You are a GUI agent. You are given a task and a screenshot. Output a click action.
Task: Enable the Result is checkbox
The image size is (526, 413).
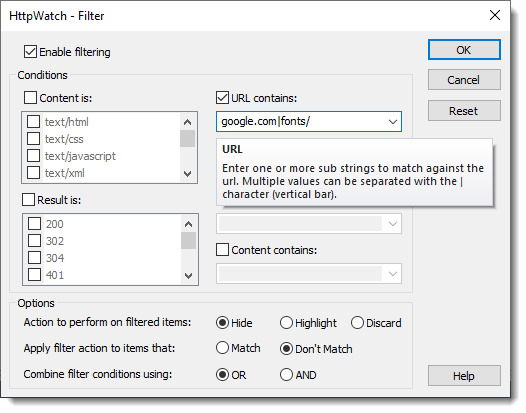(x=29, y=200)
